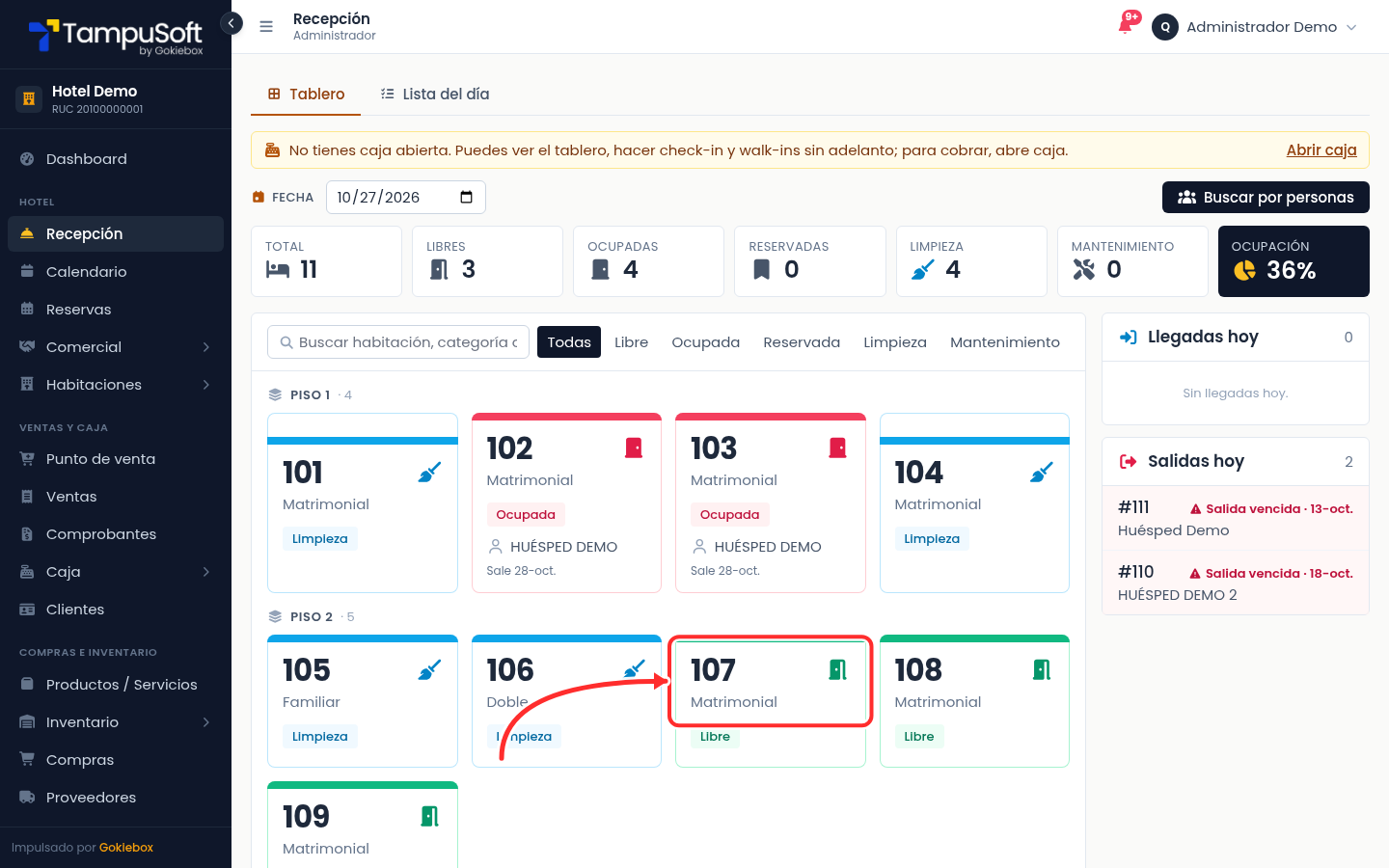Click the free door icon on room 109
This screenshot has width=1389, height=868.
[430, 817]
